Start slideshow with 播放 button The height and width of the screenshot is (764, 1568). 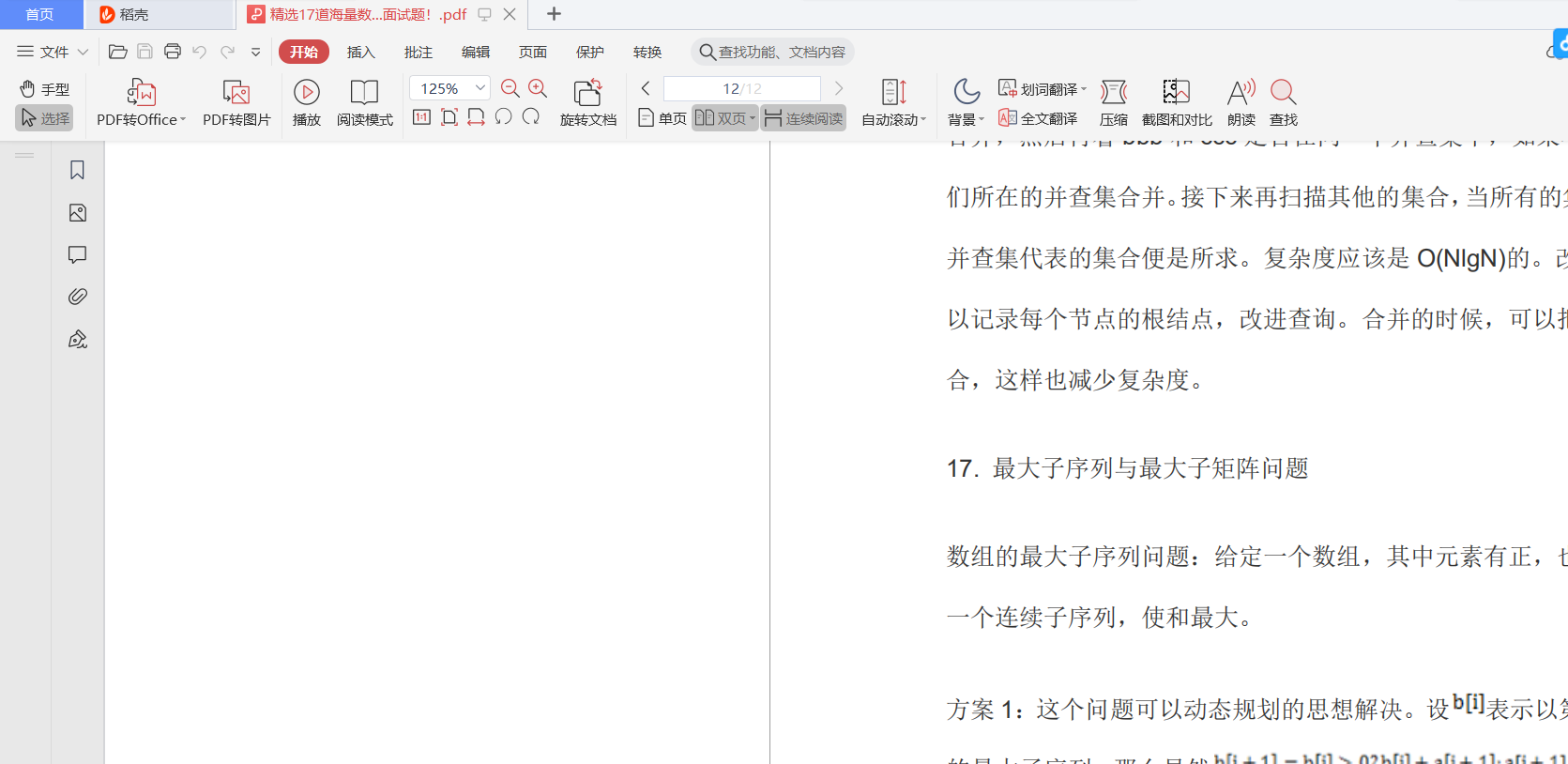point(307,103)
